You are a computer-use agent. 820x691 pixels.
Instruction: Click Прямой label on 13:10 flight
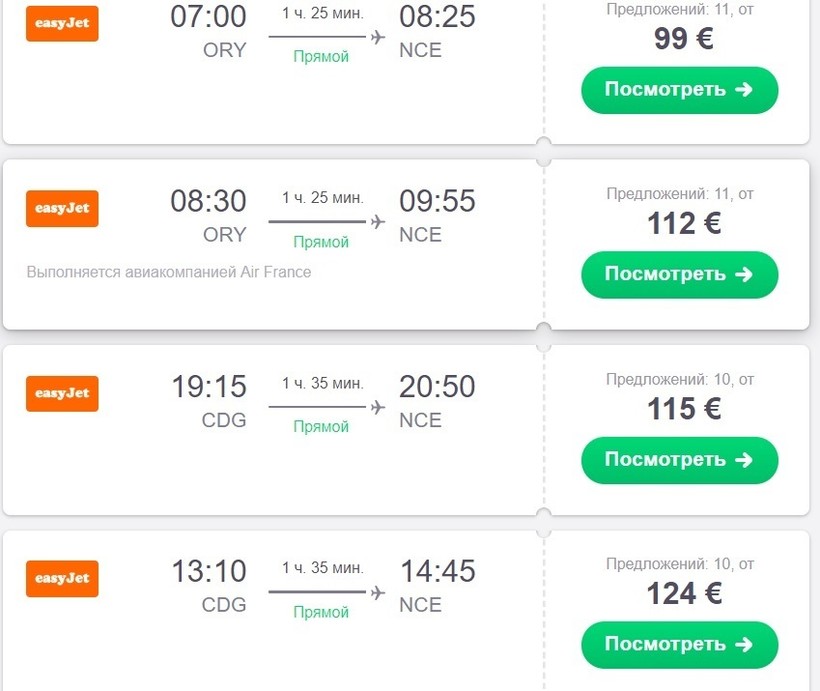point(321,612)
